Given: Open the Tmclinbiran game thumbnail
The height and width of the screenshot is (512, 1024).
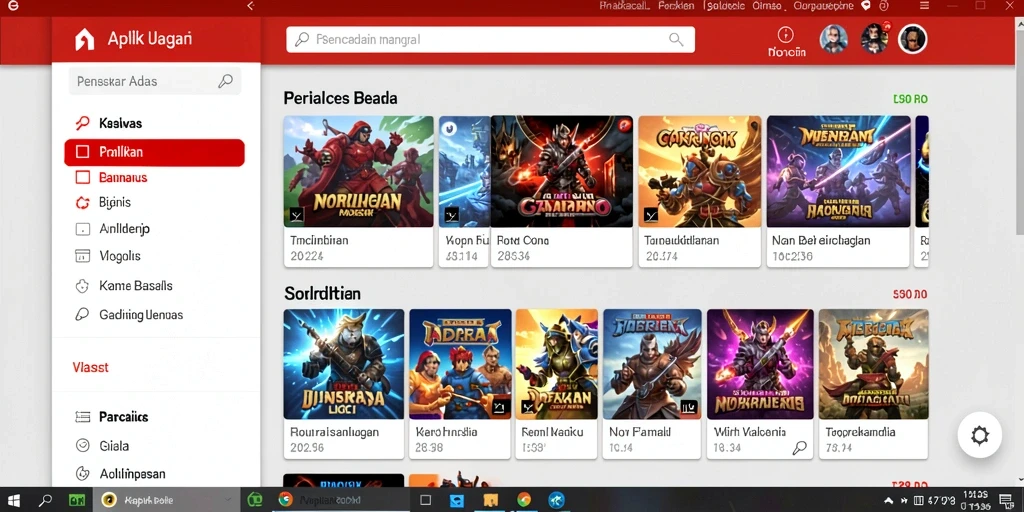Looking at the screenshot, I should (359, 172).
